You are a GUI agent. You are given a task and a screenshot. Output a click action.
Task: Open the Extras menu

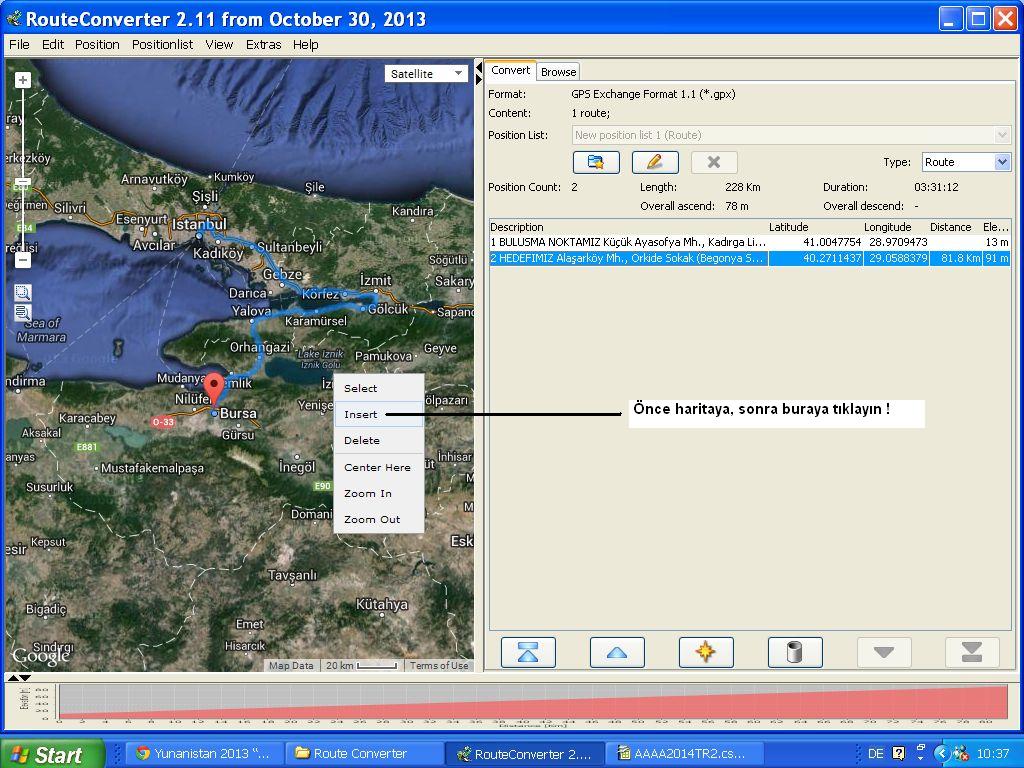point(262,44)
